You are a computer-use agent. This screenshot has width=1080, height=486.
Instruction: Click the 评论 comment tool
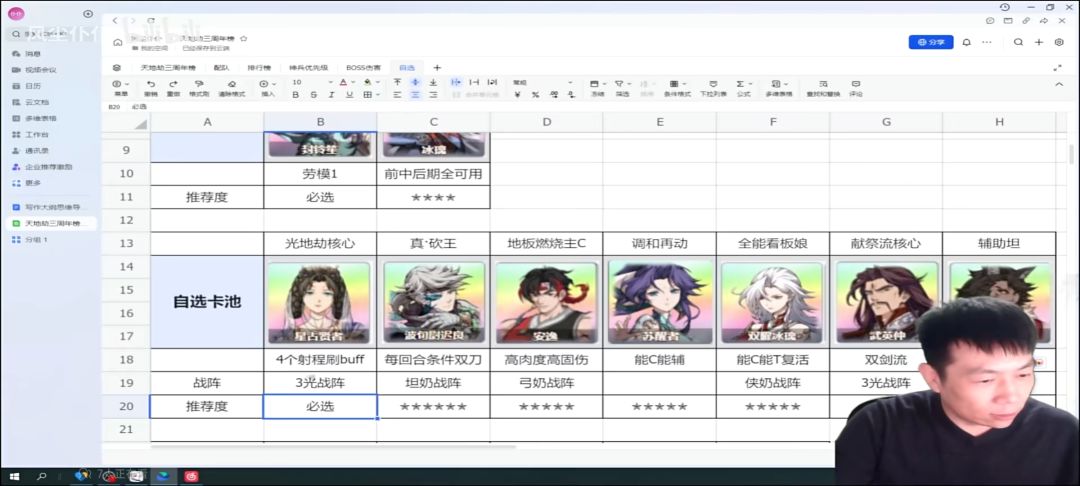[x=856, y=88]
